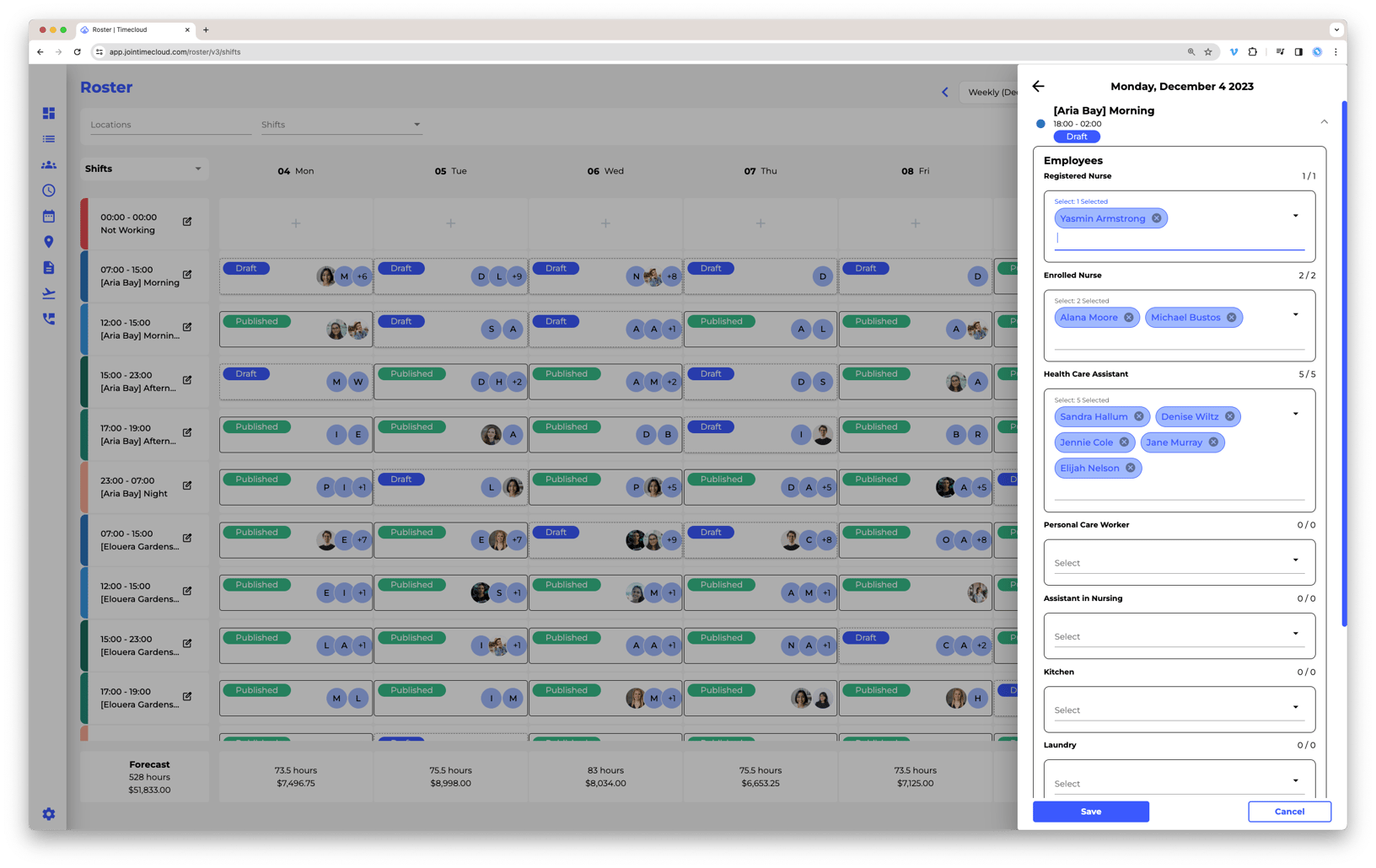Select the leave/airplane sidebar icon
Viewport: 1376px width, 868px height.
coord(48,292)
